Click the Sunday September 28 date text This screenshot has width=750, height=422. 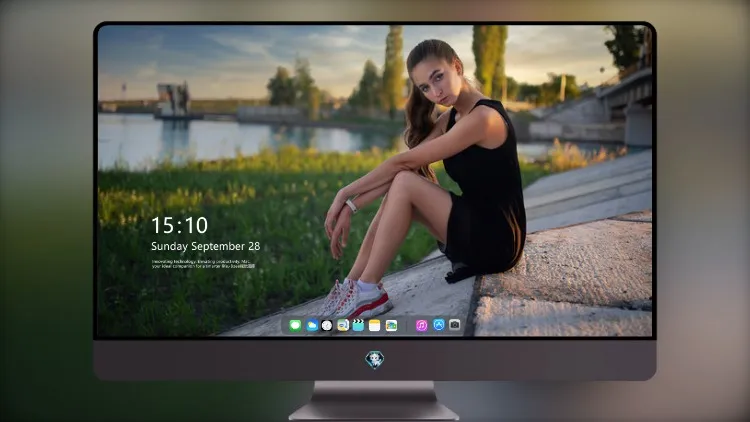pyautogui.click(x=206, y=246)
